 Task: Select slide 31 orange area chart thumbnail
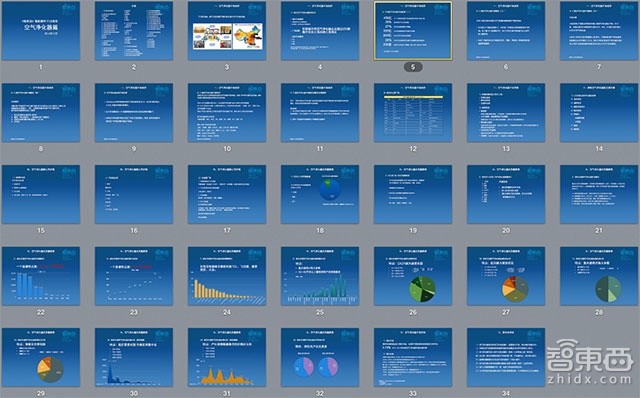[227, 358]
